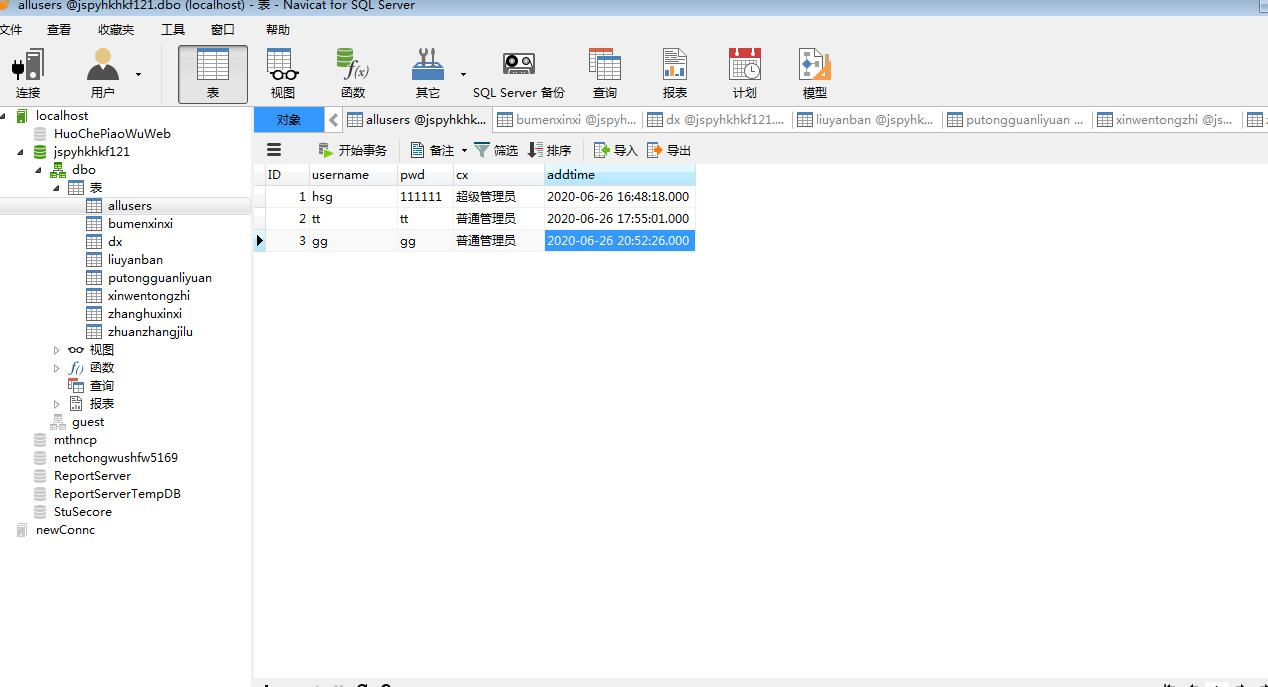Click 开始事务 begin transaction button
Viewport: 1268px width, 687px height.
point(352,150)
